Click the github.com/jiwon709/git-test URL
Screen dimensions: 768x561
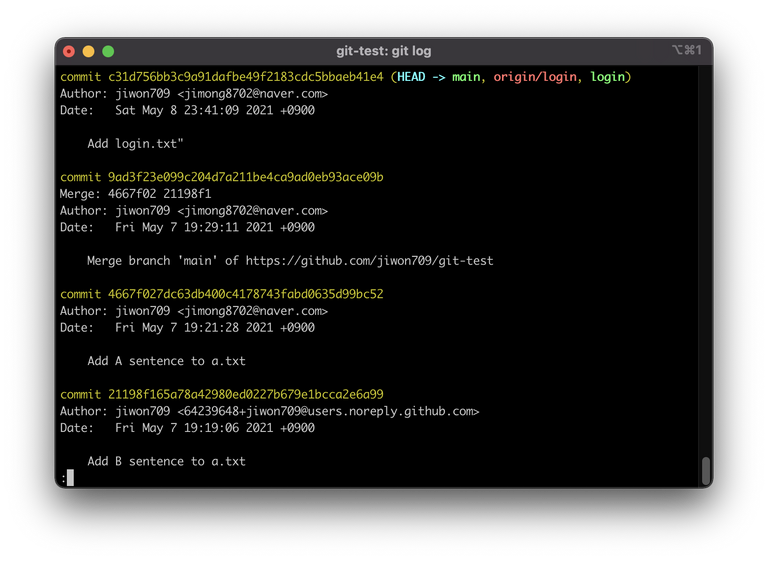point(369,261)
